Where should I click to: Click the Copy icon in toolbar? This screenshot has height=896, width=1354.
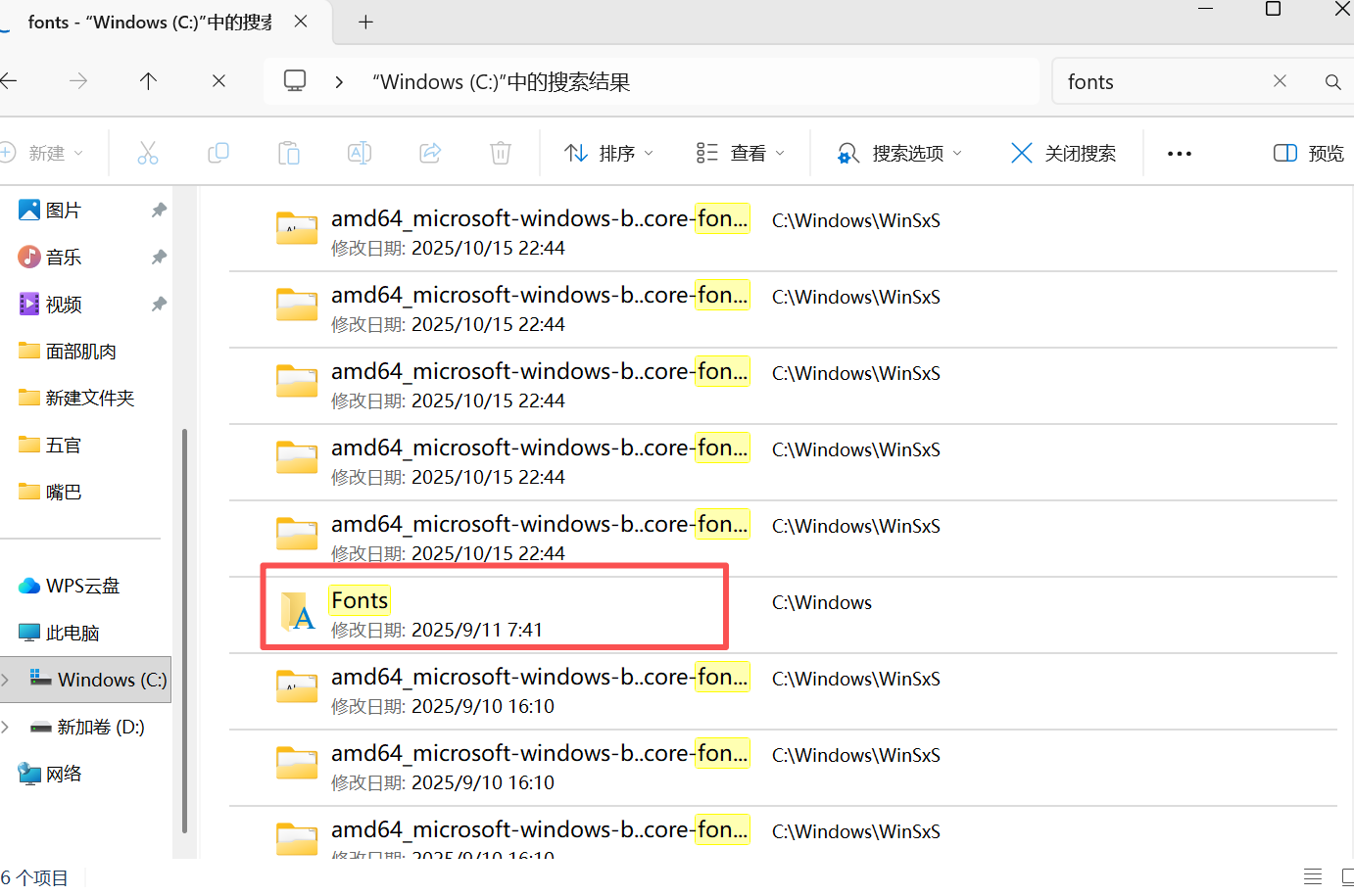(218, 153)
